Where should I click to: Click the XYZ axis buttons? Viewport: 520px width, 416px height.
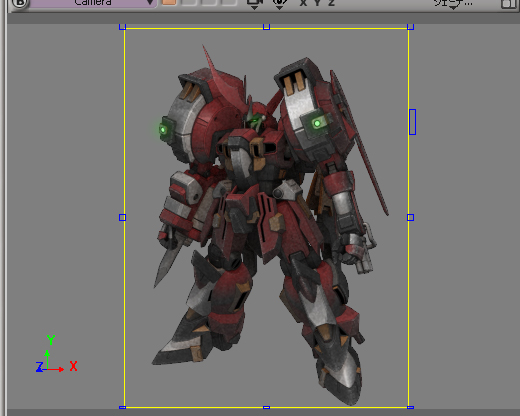coord(317,3)
